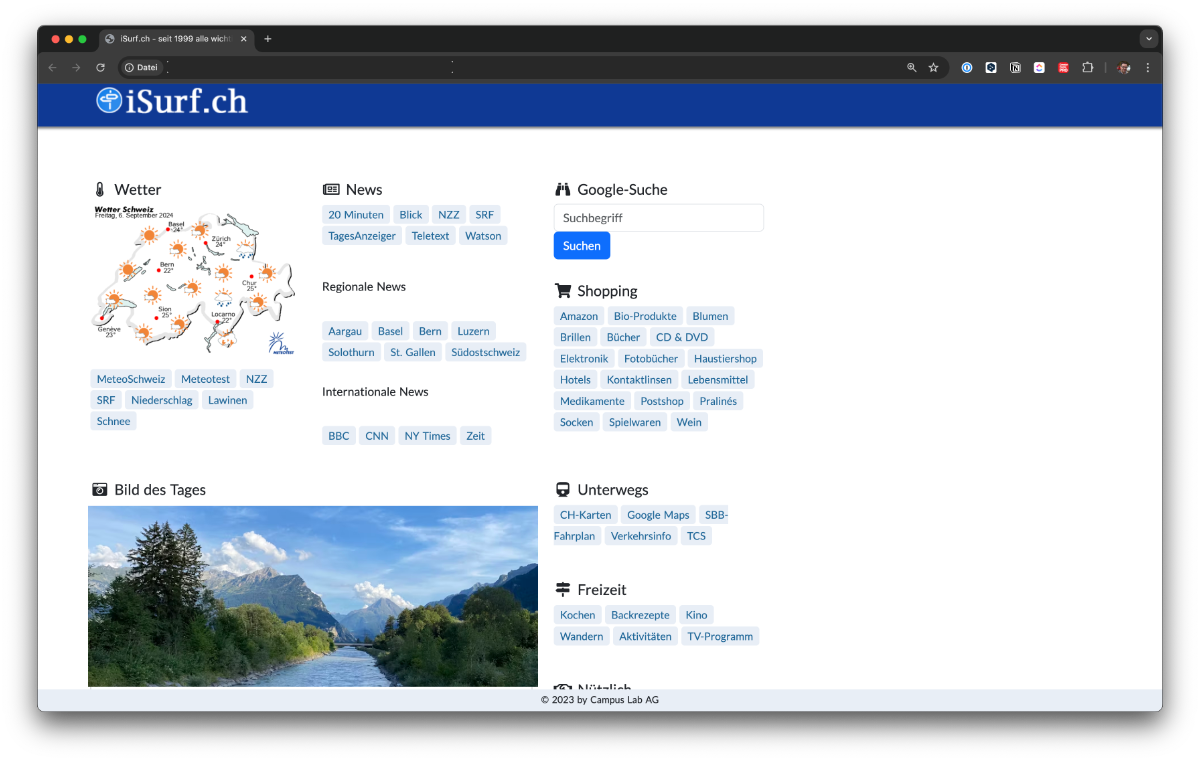Click the ClickUp extension icon
This screenshot has height=761, width=1200.
pos(1039,67)
